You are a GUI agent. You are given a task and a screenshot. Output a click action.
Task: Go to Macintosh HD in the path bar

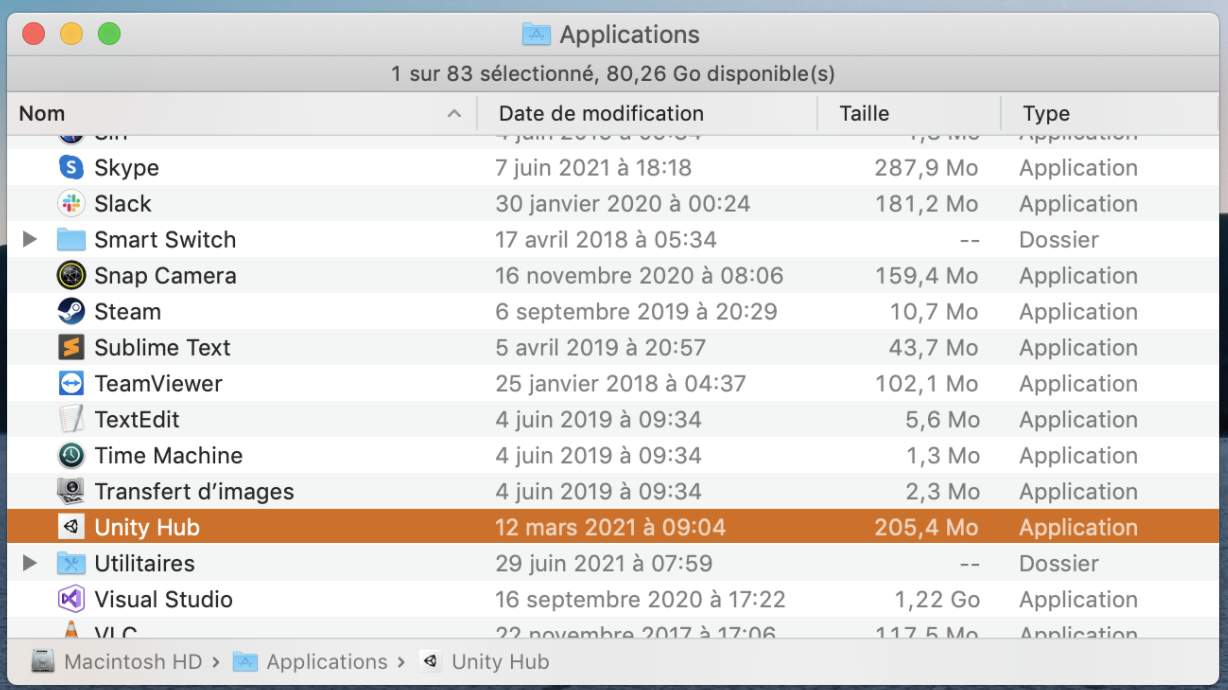pyautogui.click(x=133, y=662)
